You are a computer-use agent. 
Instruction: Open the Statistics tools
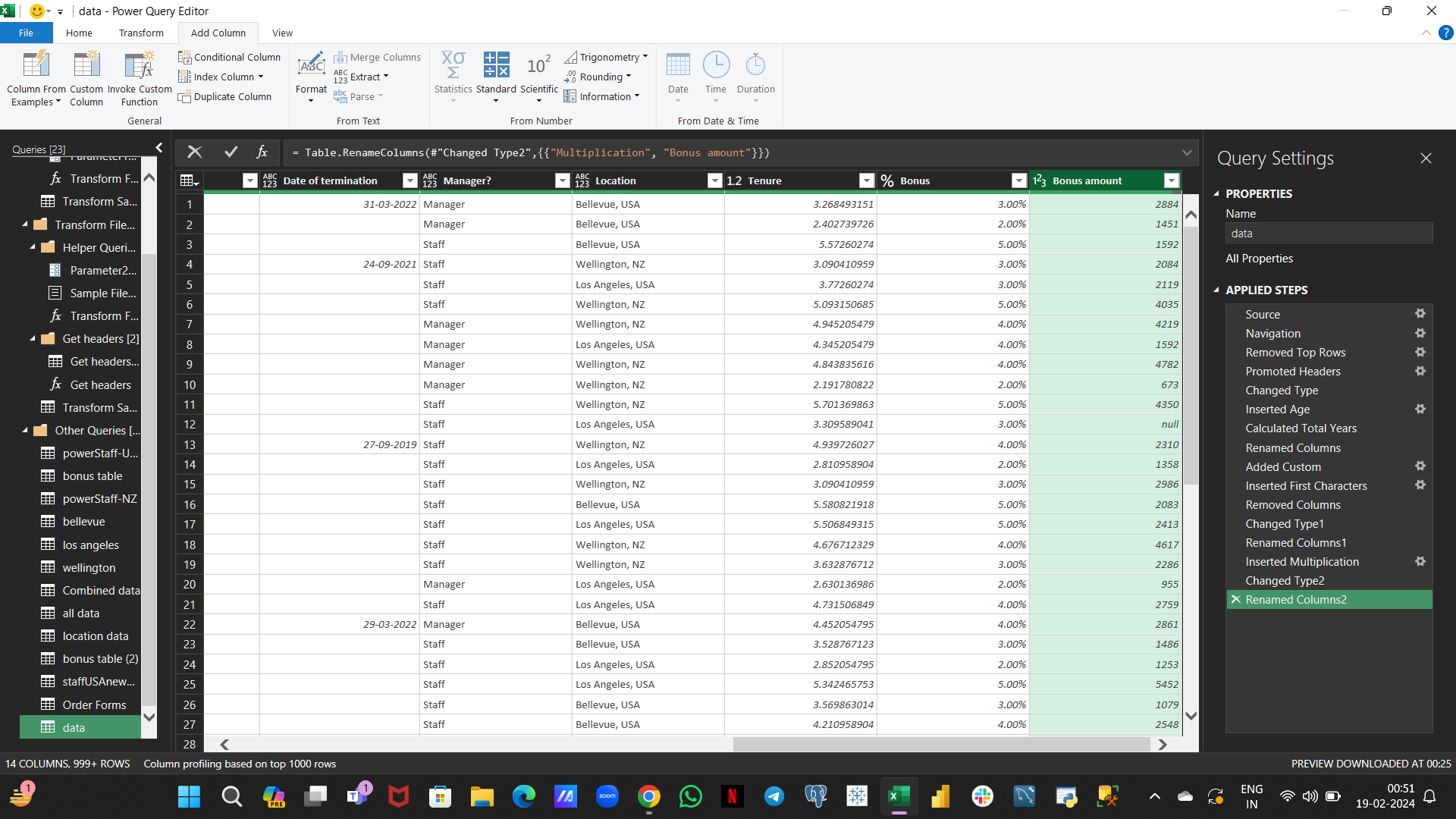click(453, 76)
